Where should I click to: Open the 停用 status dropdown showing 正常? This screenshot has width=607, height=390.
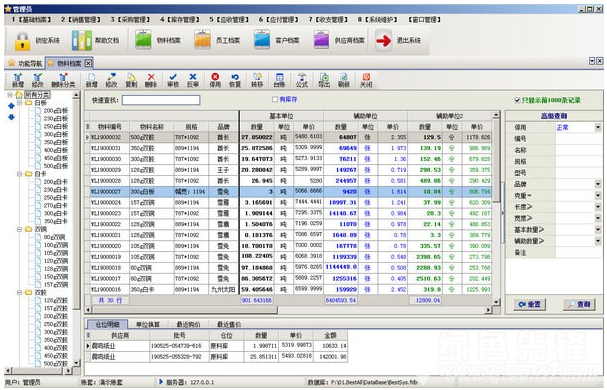(x=598, y=127)
